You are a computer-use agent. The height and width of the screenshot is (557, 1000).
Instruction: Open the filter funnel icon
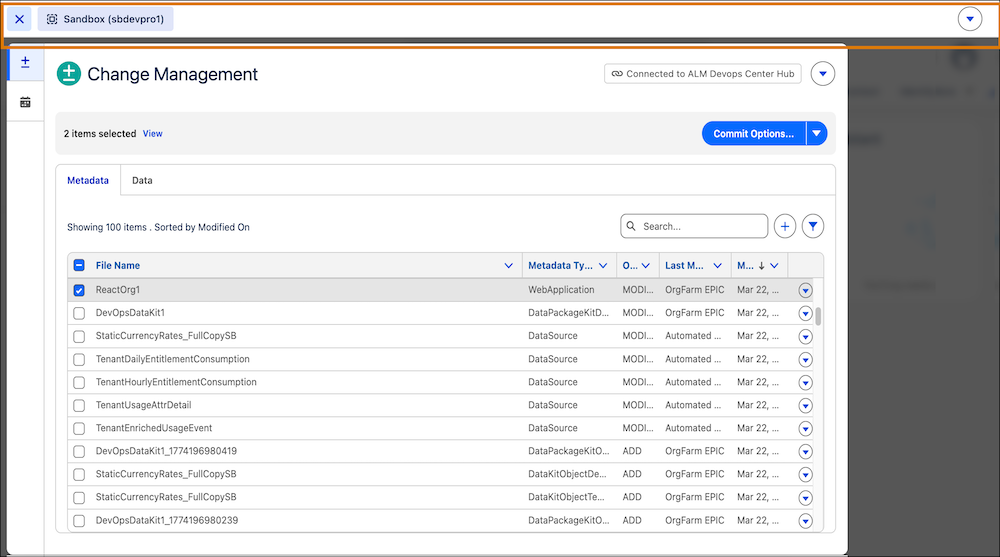(x=813, y=226)
